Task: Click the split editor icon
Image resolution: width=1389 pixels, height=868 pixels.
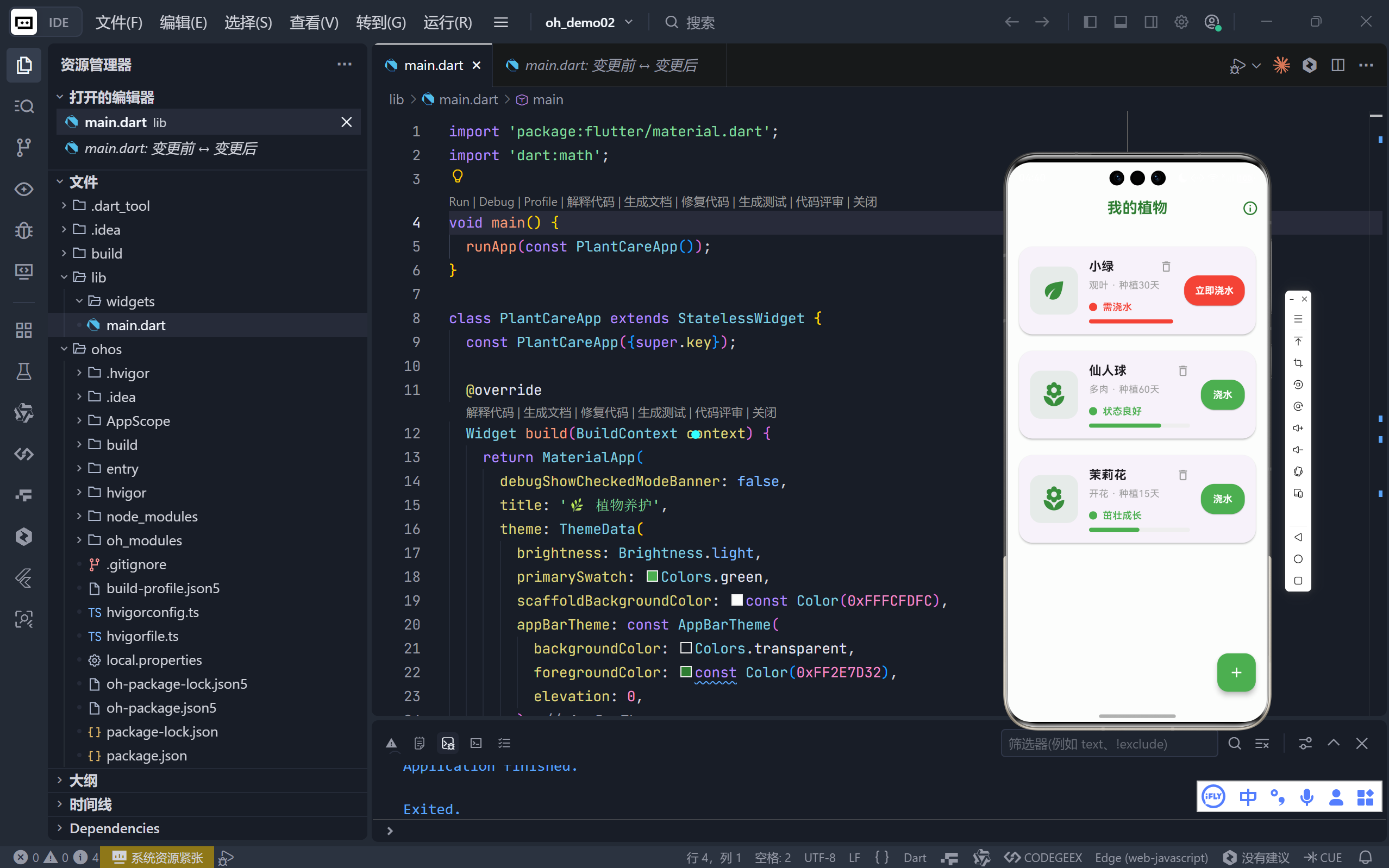Action: coord(1337,65)
